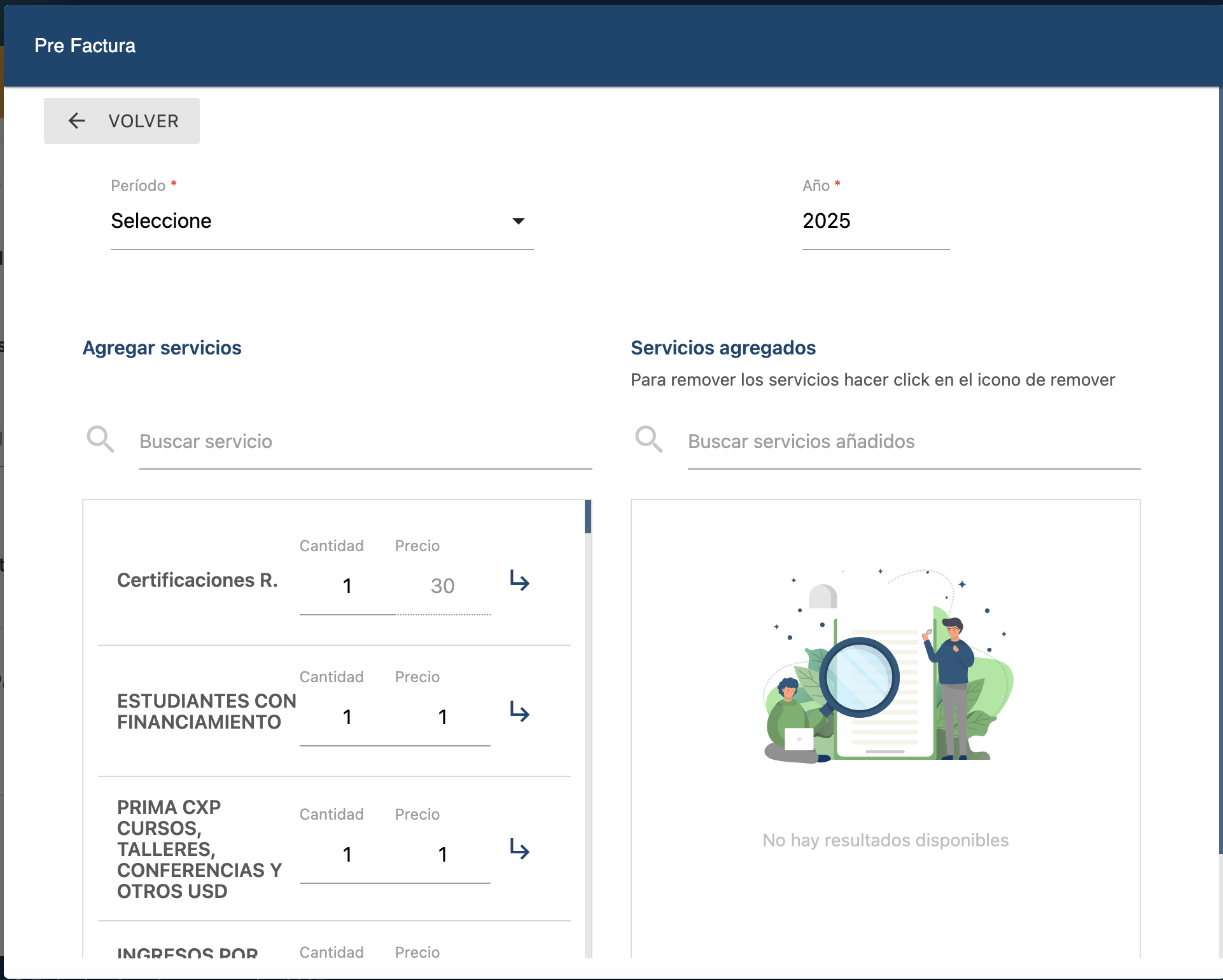Click the services list scrollbar thumb
Screen dimensions: 1223x980
coord(588,517)
